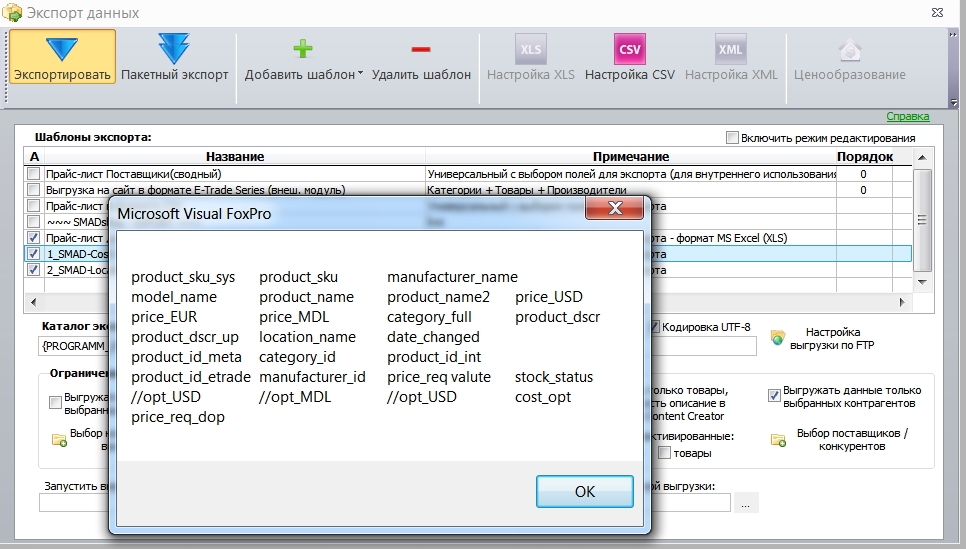Check the Прайс-лист Поставщики(сводный) row checkbox
Viewport: 966px width, 549px height.
coord(34,174)
